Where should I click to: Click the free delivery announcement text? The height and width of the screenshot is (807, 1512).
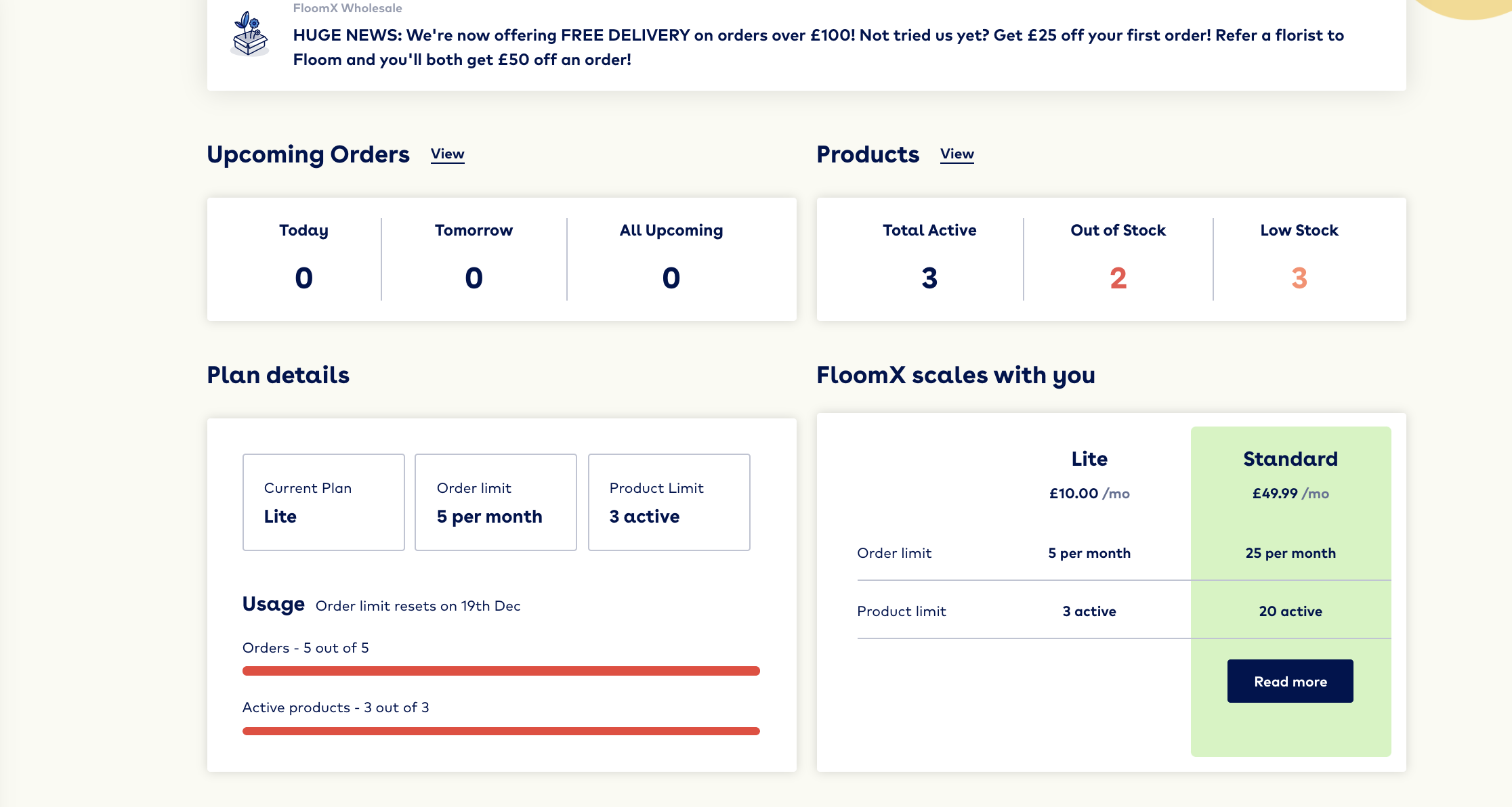coord(818,47)
